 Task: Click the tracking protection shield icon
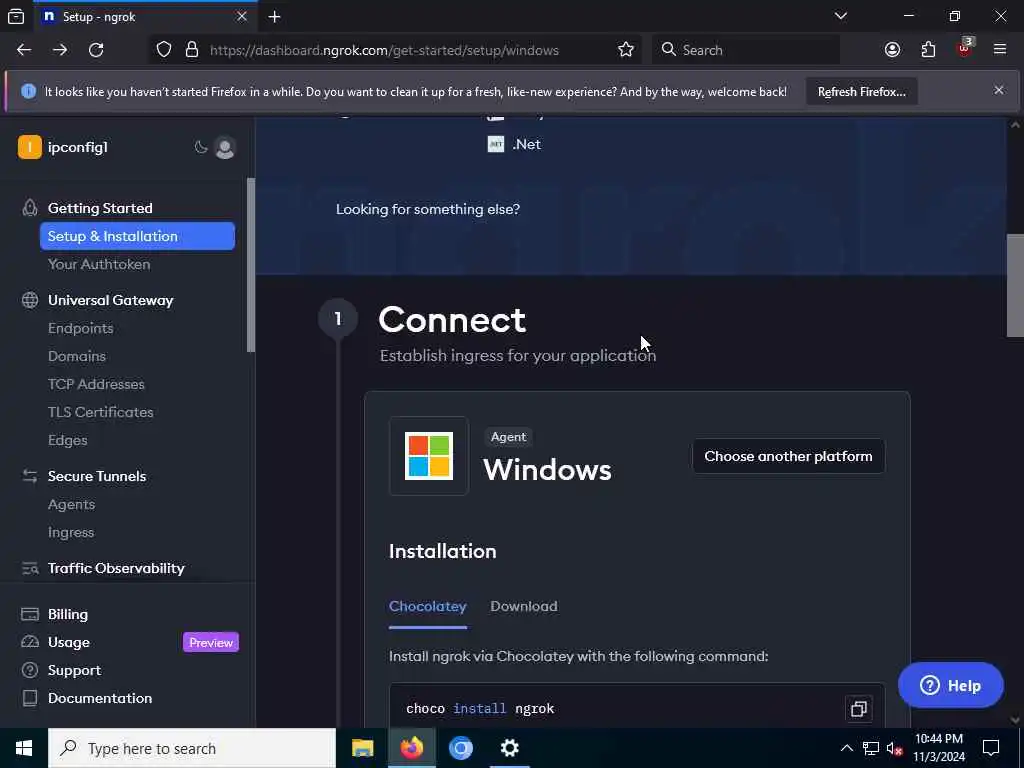164,50
